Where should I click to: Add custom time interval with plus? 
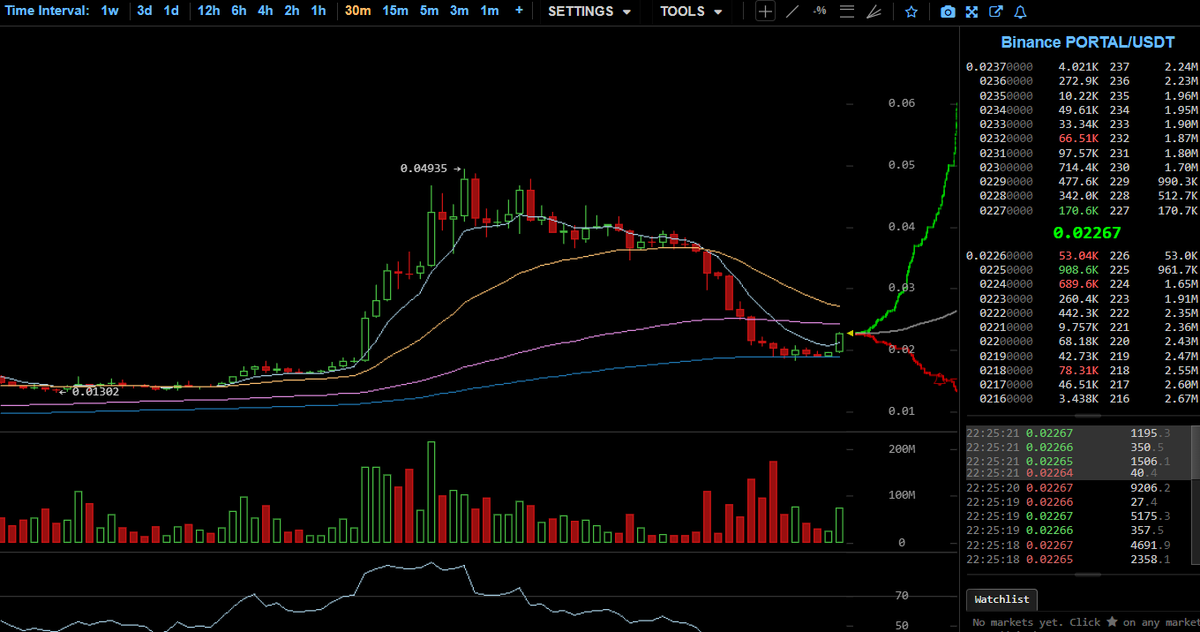[x=518, y=11]
